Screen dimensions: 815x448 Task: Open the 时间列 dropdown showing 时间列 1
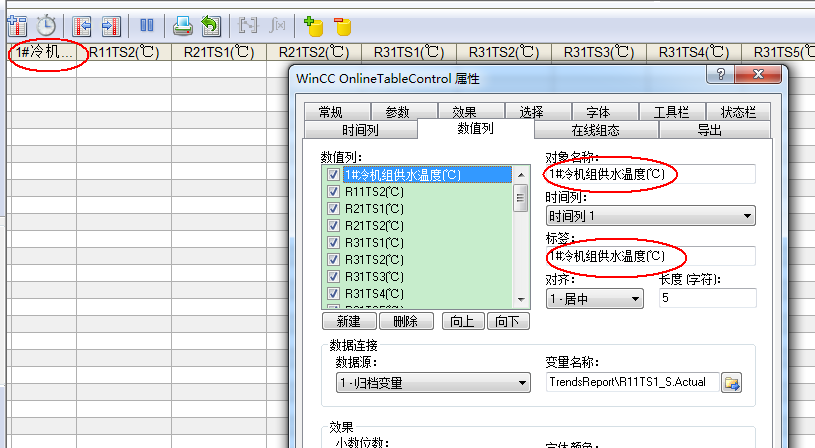(650, 216)
